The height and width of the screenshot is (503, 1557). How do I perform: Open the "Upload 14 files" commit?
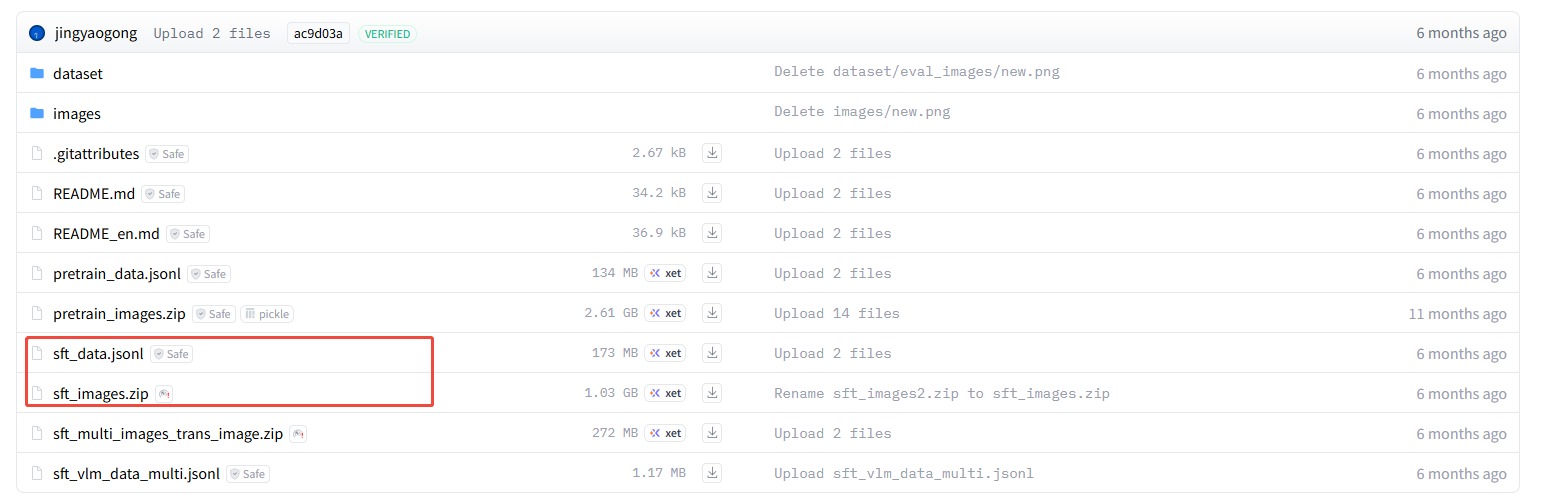[837, 313]
